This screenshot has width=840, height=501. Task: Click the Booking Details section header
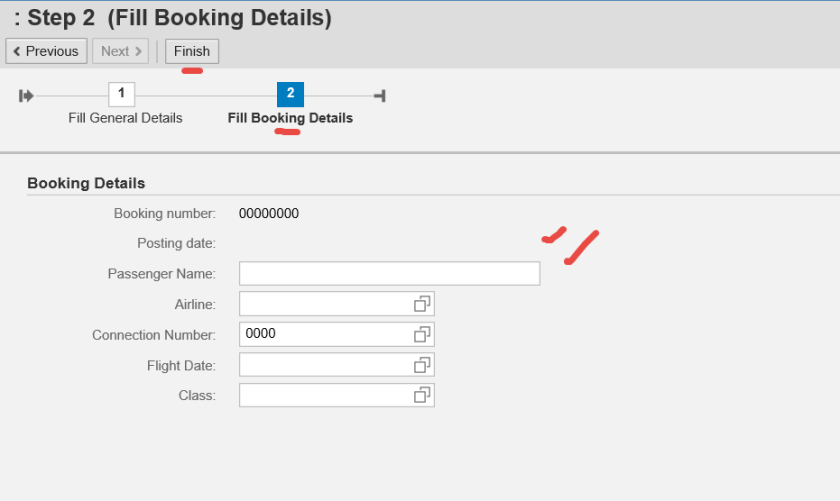pyautogui.click(x=86, y=183)
